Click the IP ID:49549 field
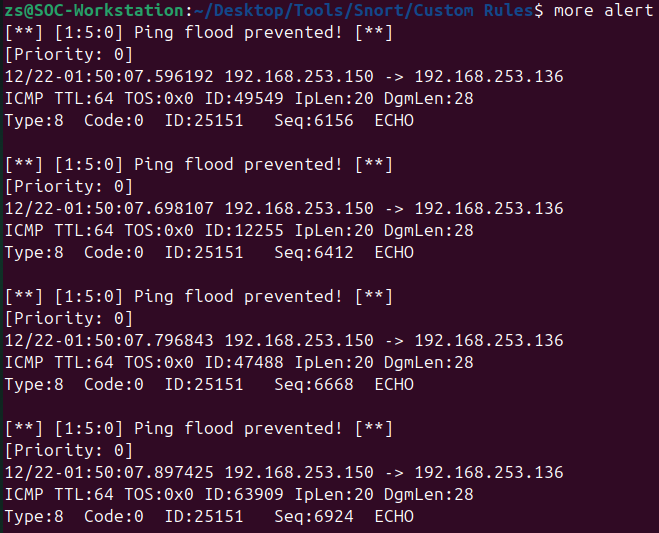 [244, 99]
